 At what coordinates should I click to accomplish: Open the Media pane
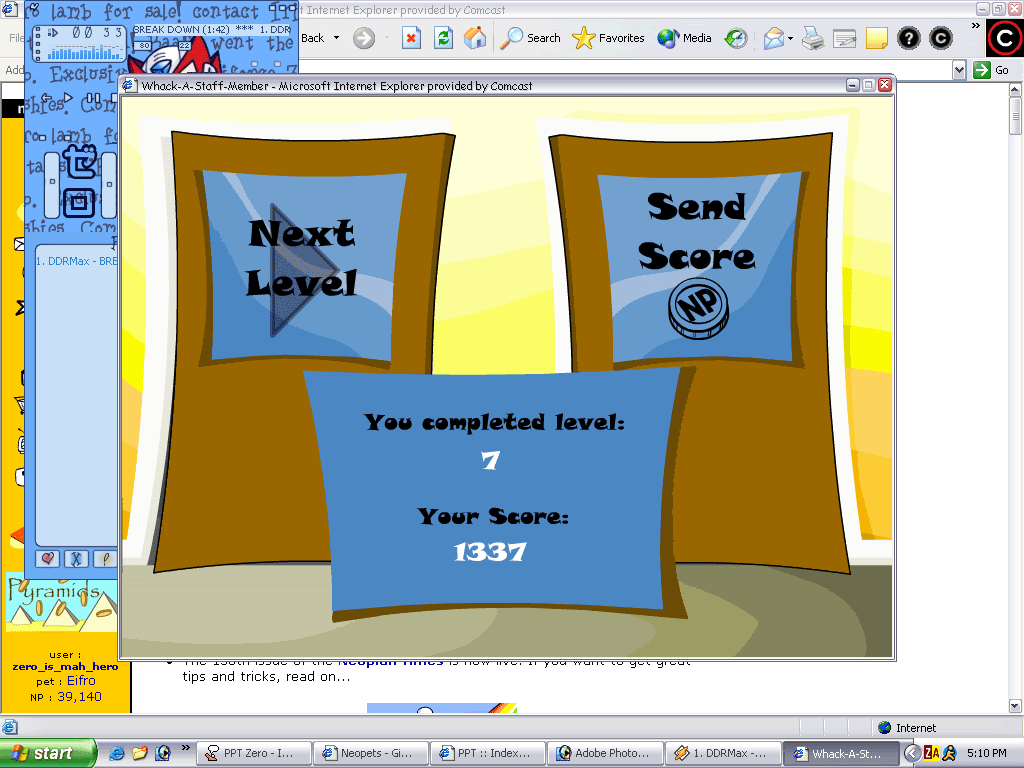pos(684,38)
